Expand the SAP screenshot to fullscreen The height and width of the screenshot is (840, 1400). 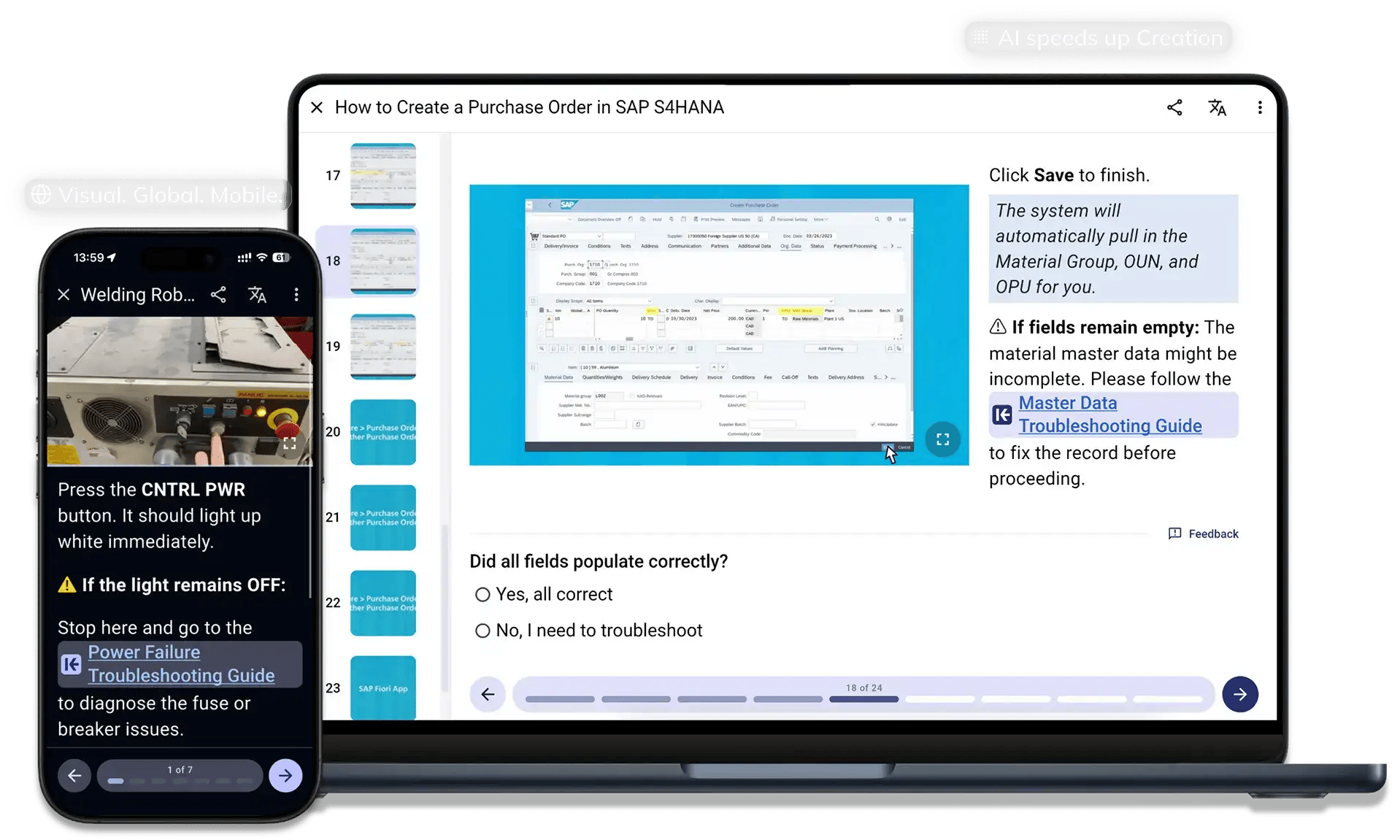pyautogui.click(x=942, y=439)
